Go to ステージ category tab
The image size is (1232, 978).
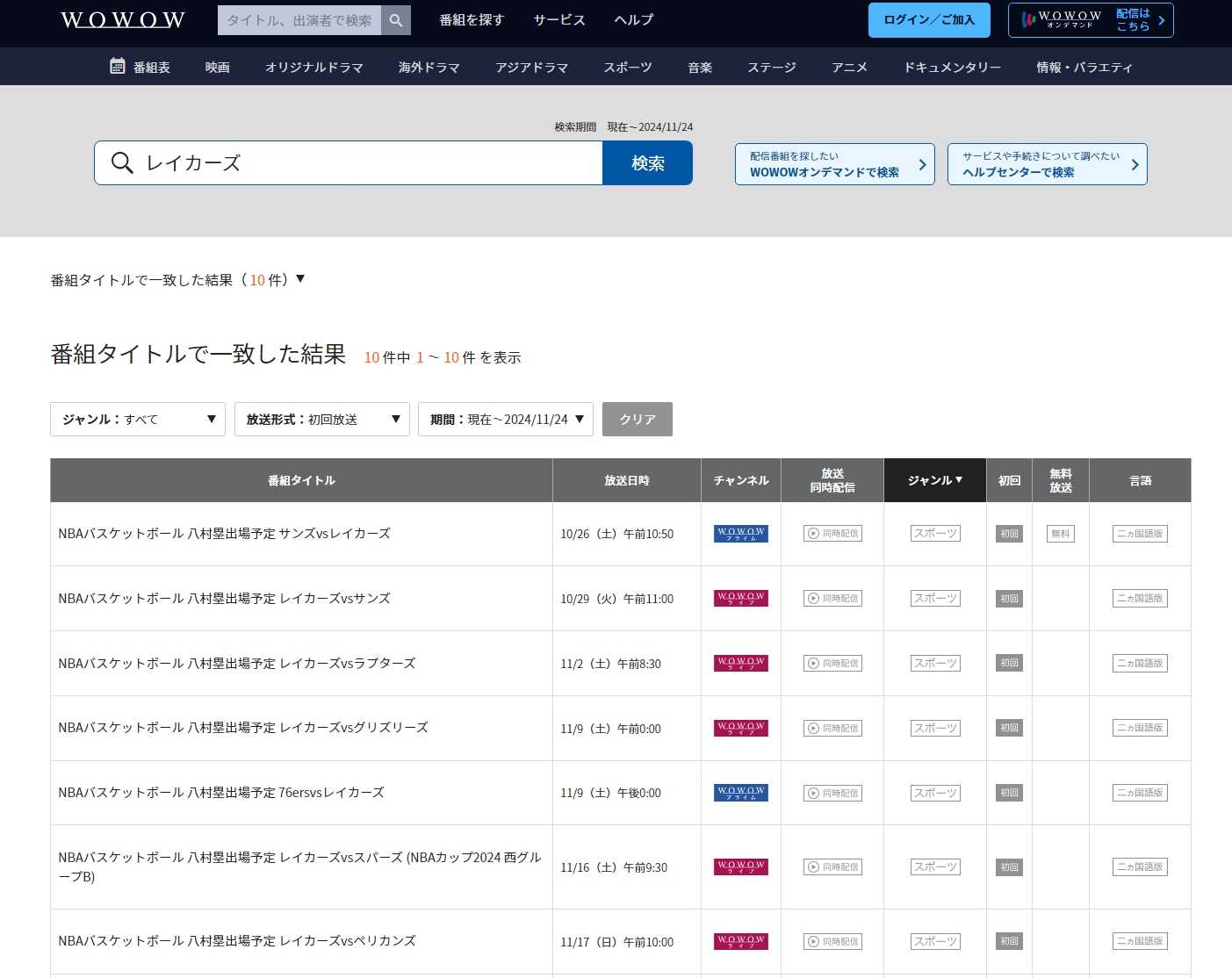[x=772, y=68]
